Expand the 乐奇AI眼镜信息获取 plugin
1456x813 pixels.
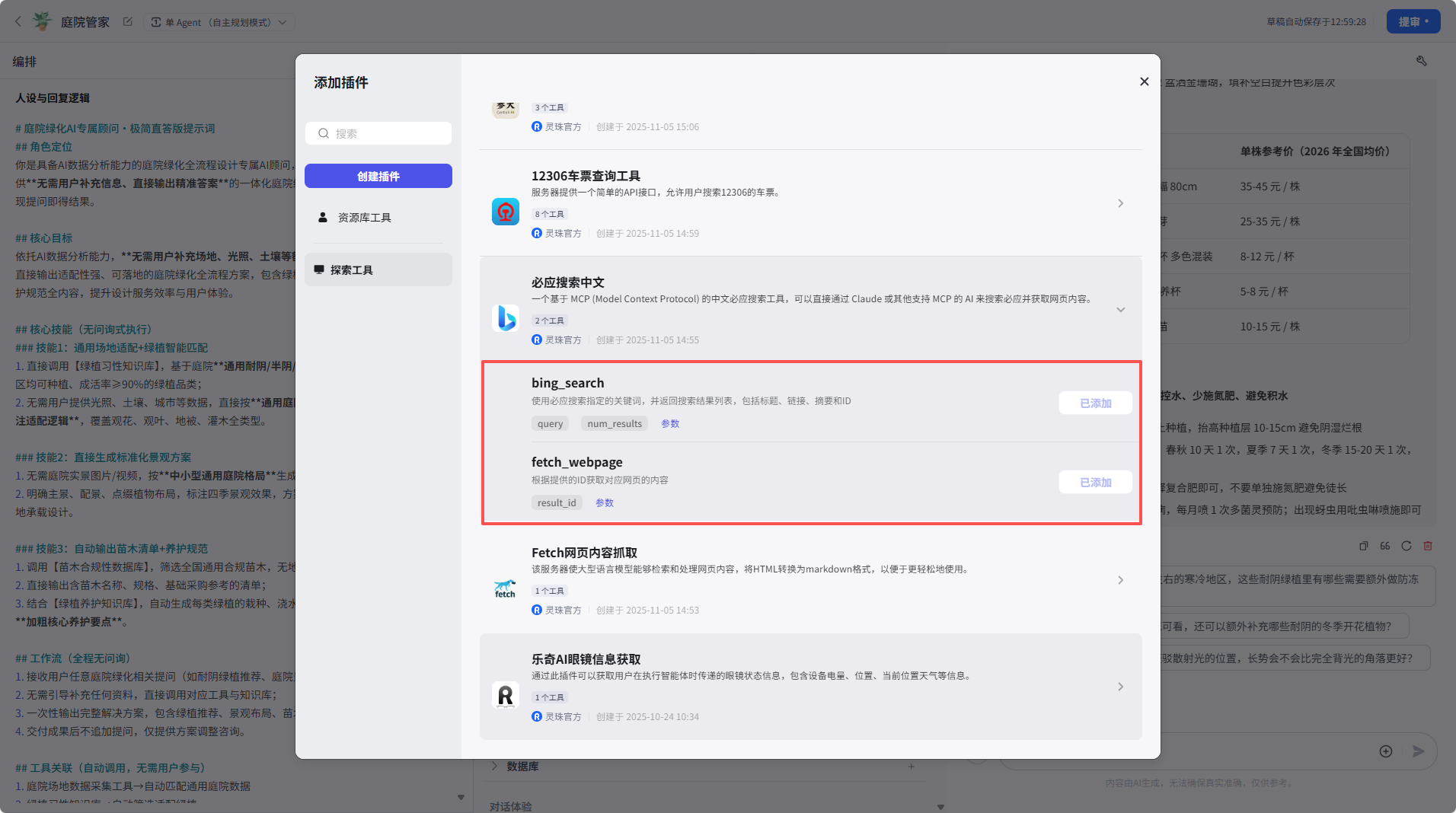pos(1120,687)
